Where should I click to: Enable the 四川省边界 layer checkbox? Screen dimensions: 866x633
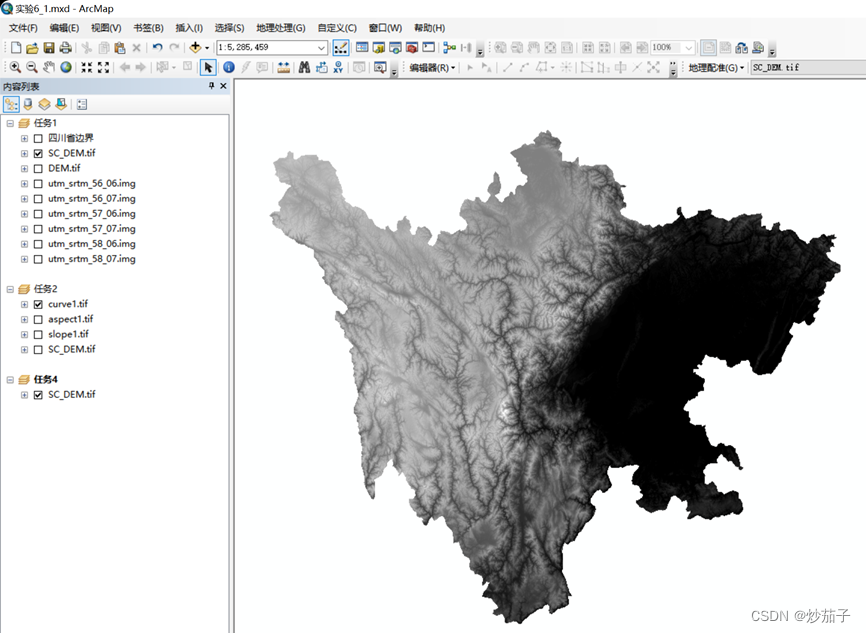38,138
